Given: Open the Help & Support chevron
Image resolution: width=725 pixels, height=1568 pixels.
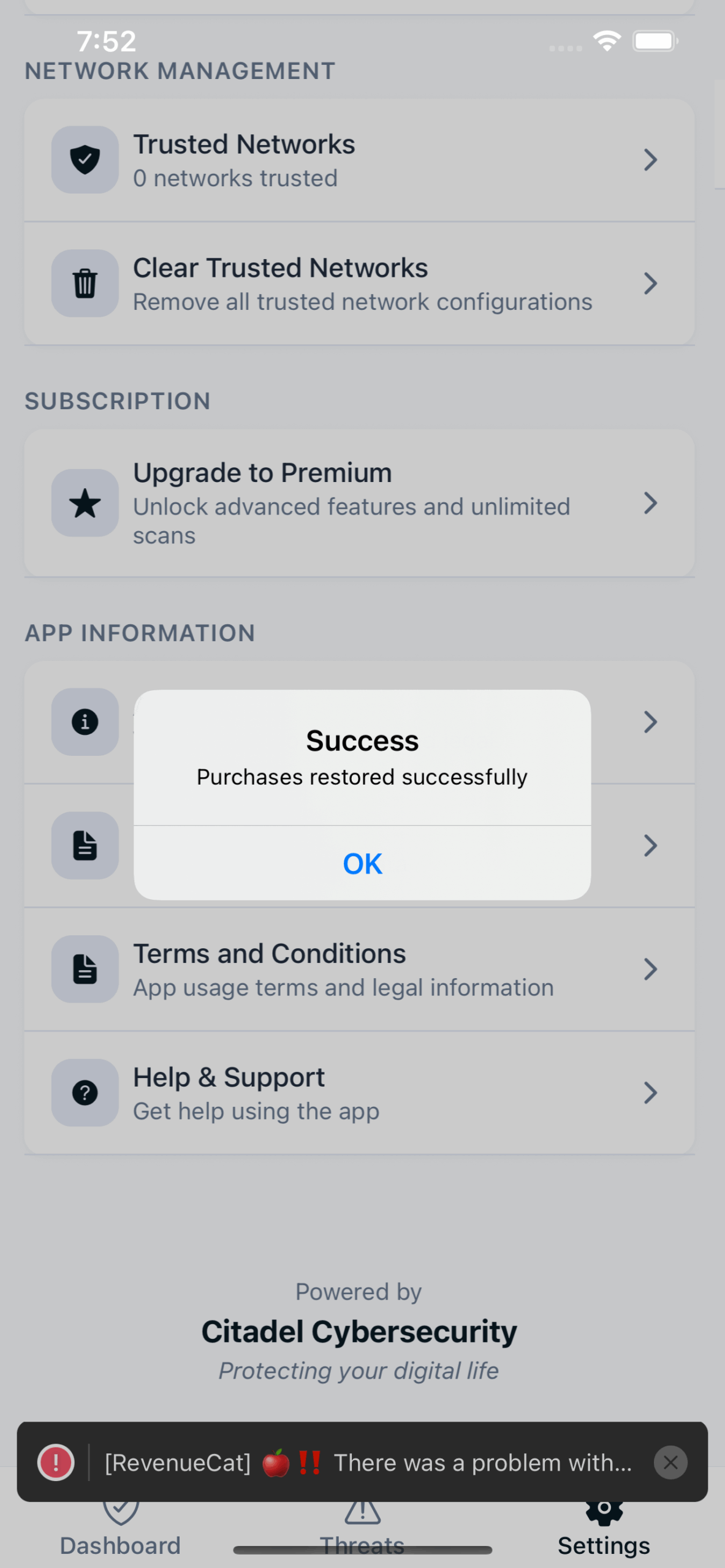Looking at the screenshot, I should pyautogui.click(x=650, y=1093).
